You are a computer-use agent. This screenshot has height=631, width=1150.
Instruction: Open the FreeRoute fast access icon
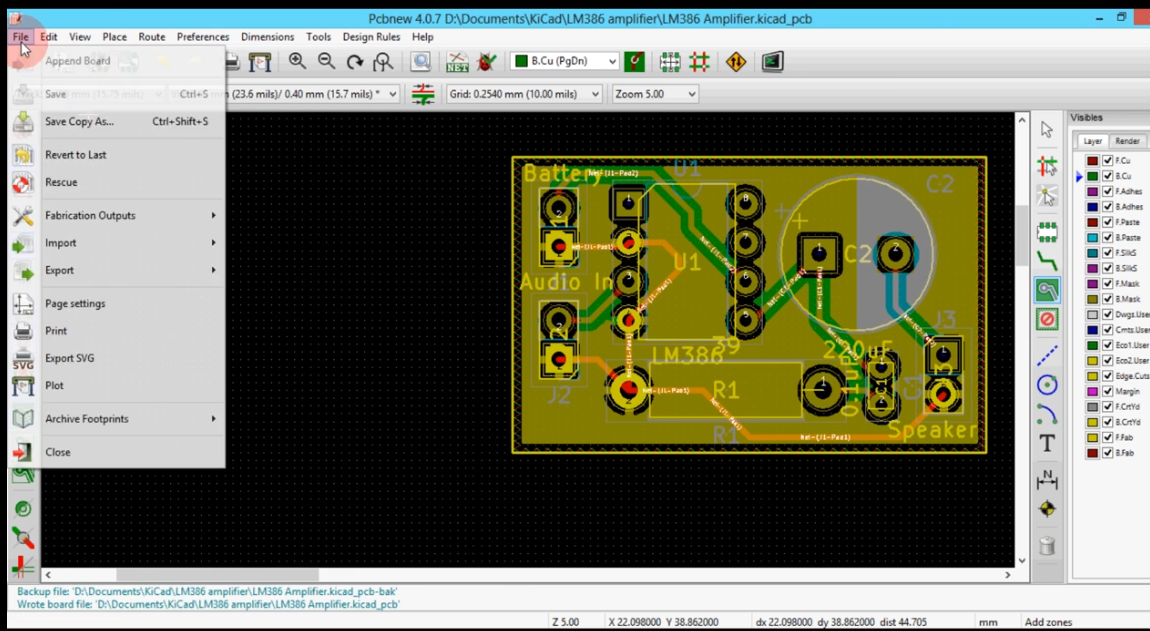click(736, 62)
